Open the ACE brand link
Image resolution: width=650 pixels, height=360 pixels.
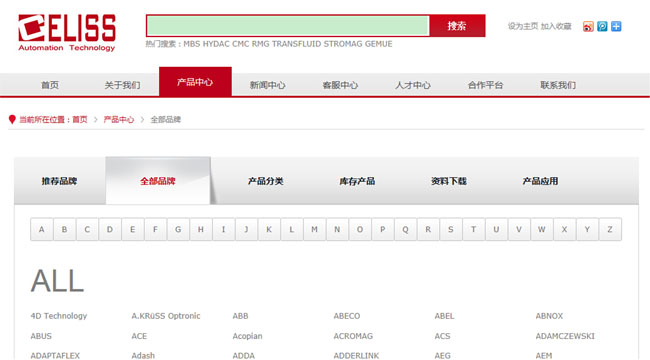pyautogui.click(x=139, y=336)
